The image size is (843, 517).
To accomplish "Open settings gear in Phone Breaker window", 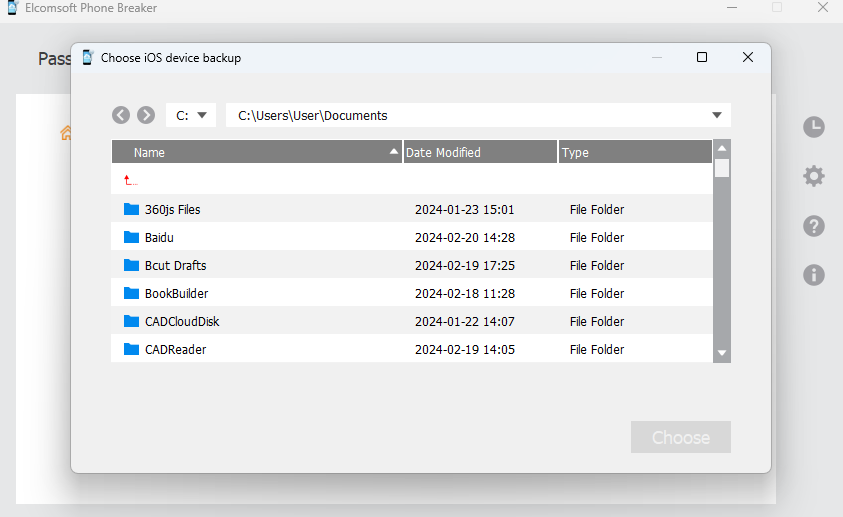I will coord(814,176).
